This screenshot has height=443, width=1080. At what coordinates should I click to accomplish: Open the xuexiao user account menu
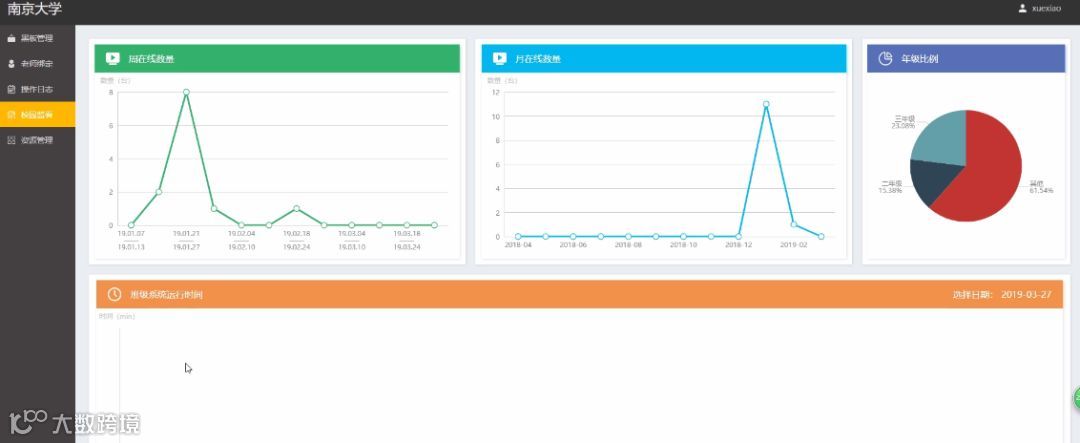click(x=1040, y=8)
